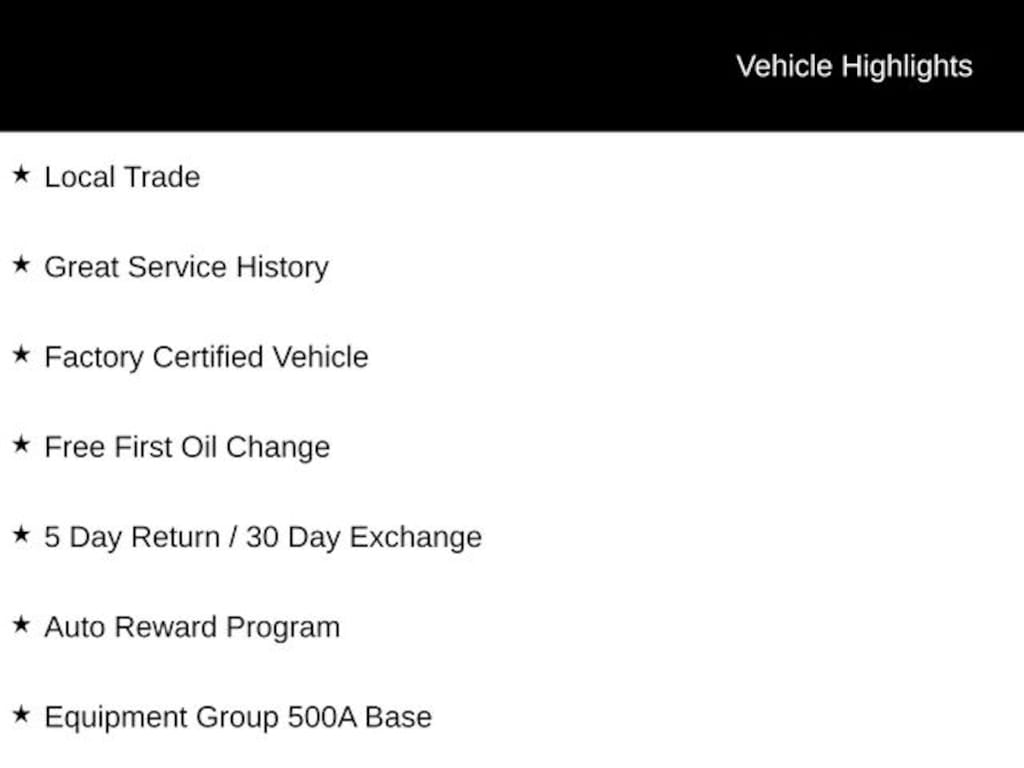
Task: Click the word Certified in the list
Action: coord(208,357)
